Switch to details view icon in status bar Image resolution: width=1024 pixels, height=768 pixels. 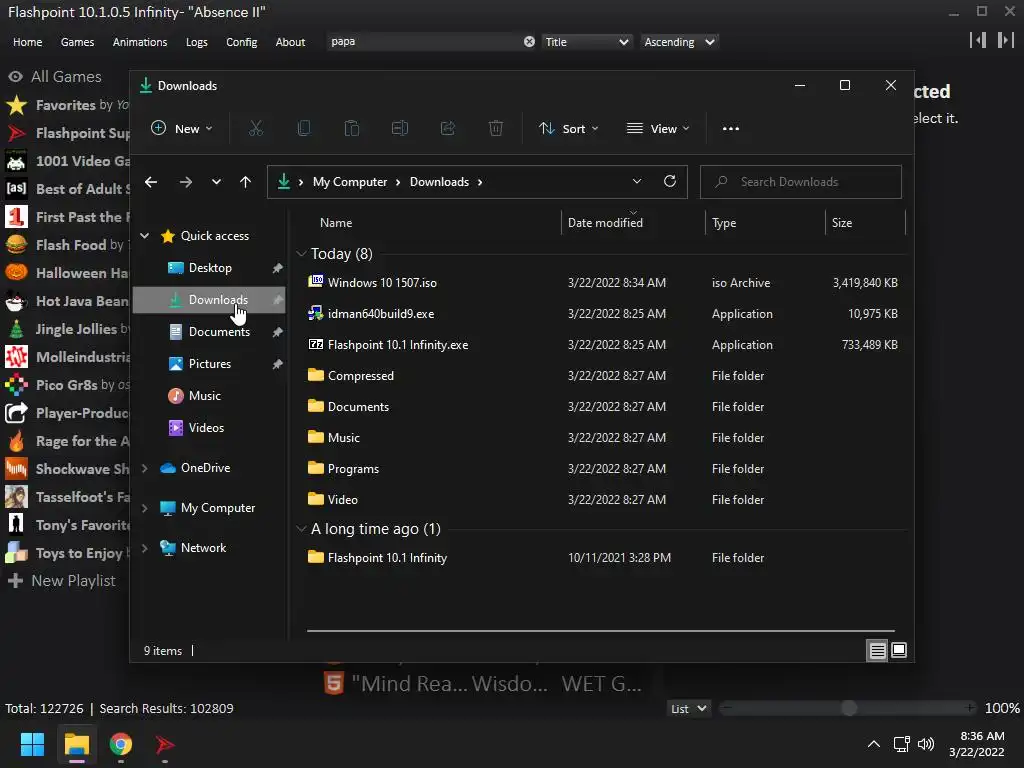pyautogui.click(x=877, y=650)
